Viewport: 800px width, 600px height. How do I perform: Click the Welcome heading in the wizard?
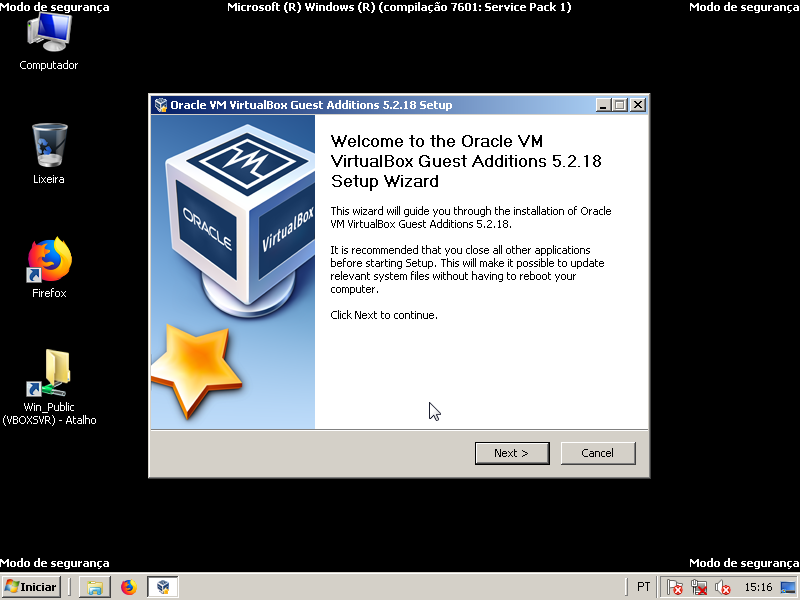click(466, 161)
